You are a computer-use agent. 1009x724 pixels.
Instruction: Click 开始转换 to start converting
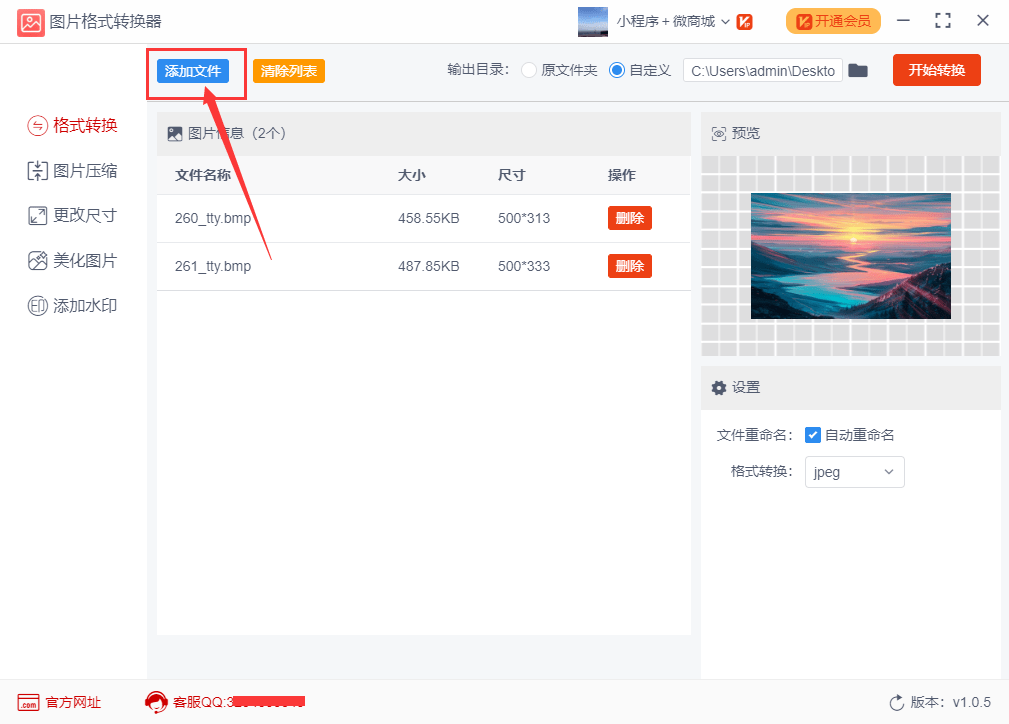coord(936,70)
